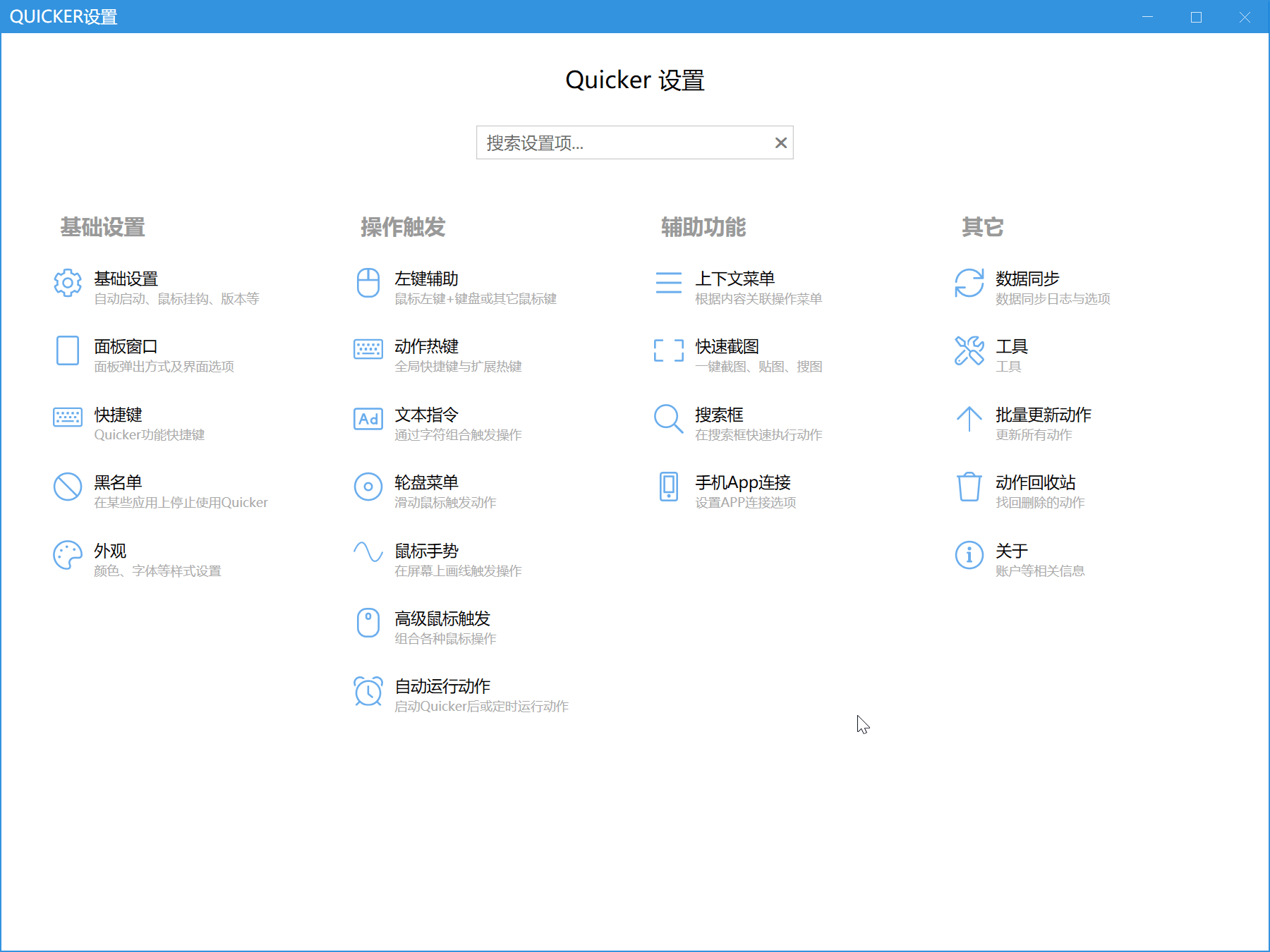Click the 黑名单 blocked circle icon
The image size is (1270, 952).
tap(68, 487)
